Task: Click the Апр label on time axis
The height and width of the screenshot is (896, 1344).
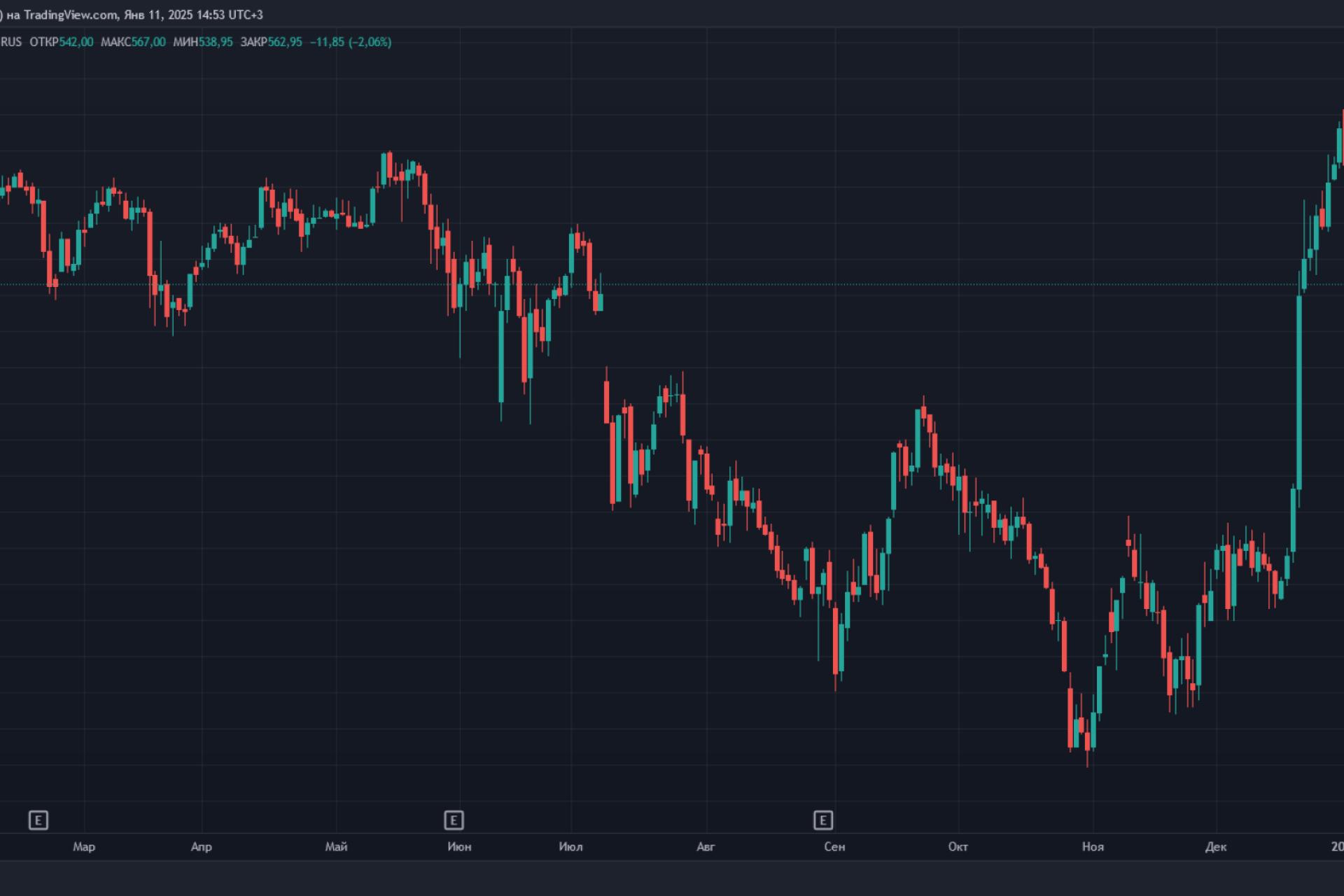Action: click(202, 847)
